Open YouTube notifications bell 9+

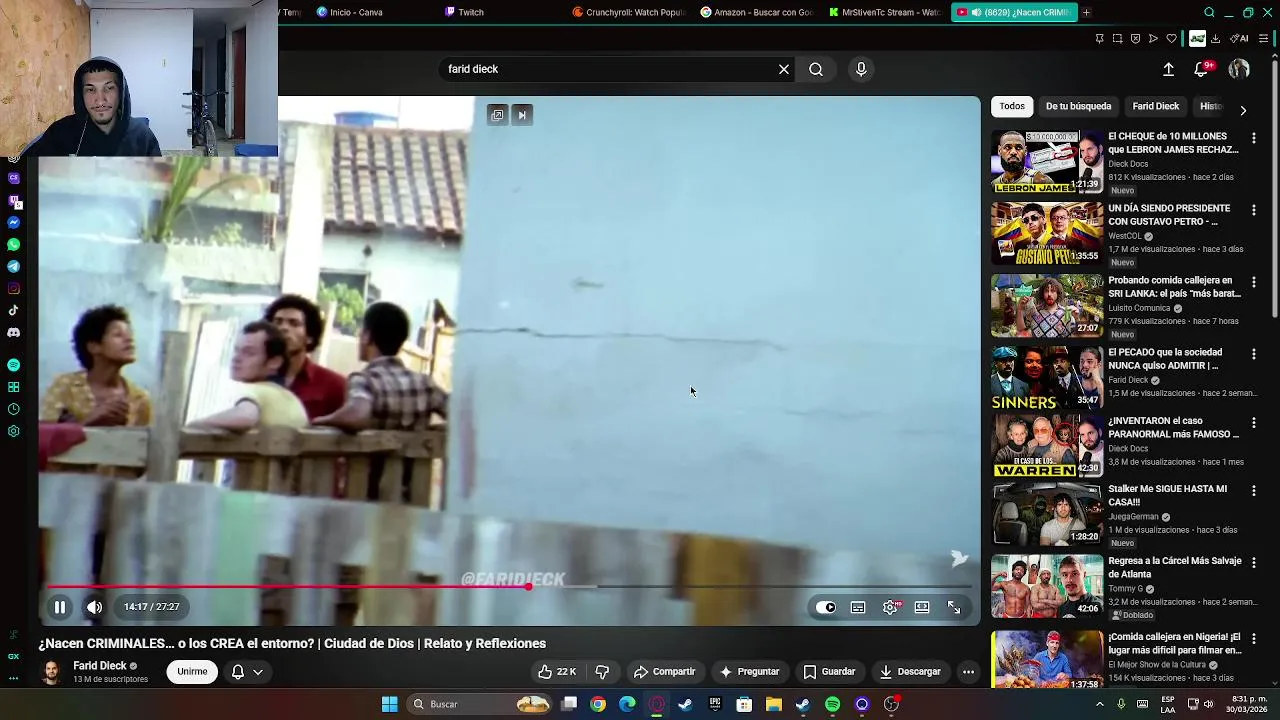point(1203,69)
